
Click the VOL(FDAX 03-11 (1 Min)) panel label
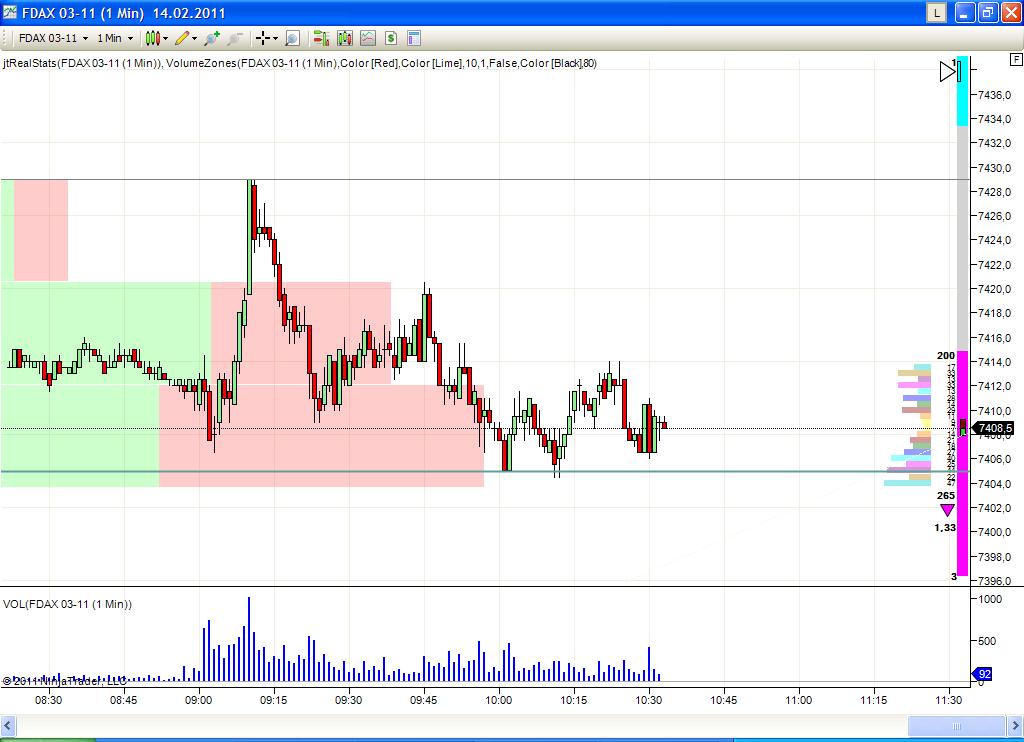[x=67, y=604]
